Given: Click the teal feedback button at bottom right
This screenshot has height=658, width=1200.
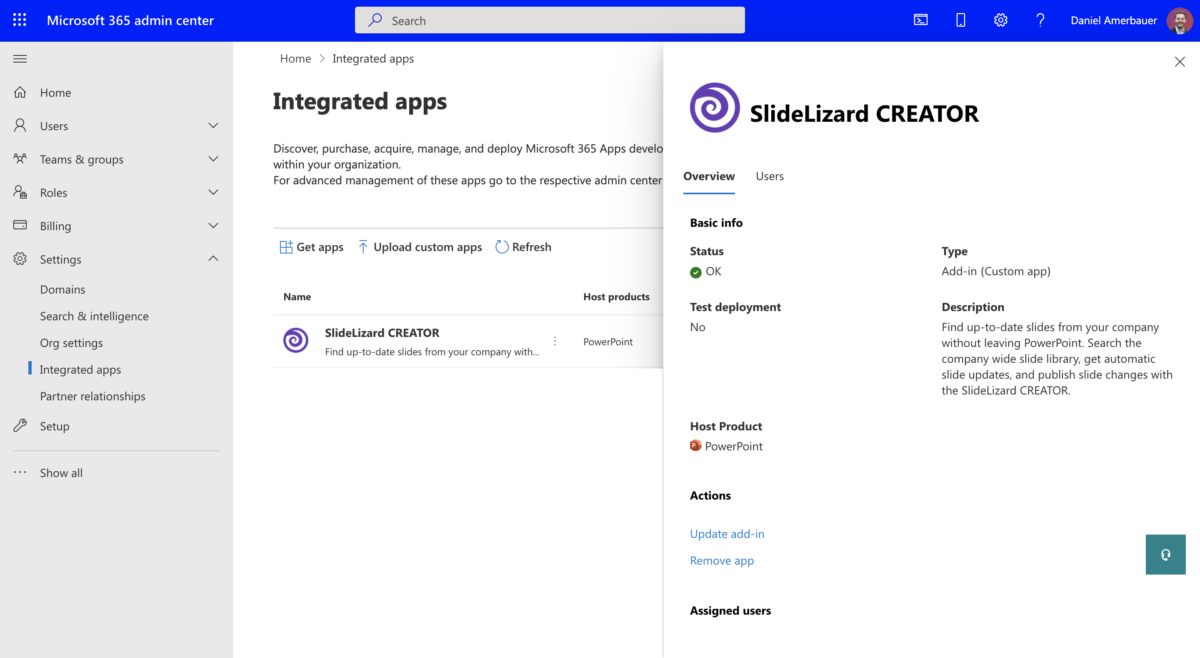Looking at the screenshot, I should pyautogui.click(x=1165, y=554).
